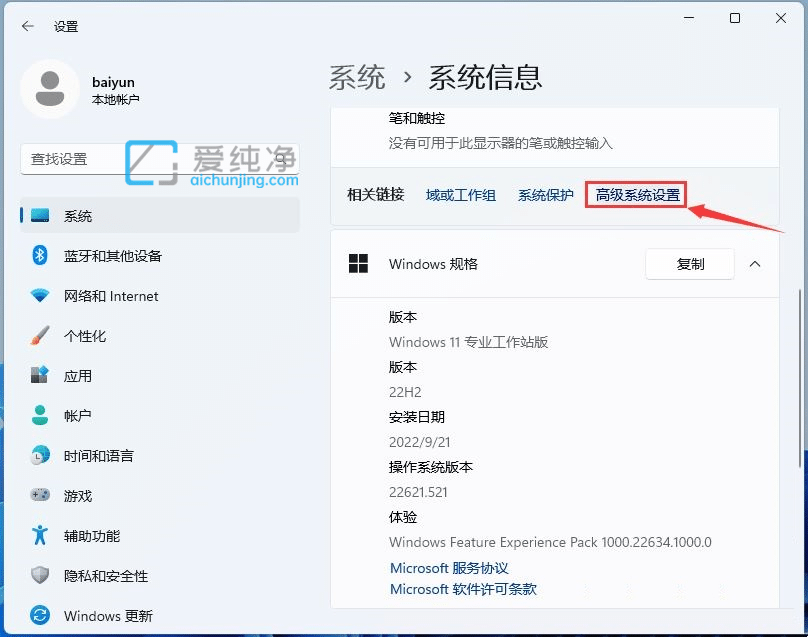Click the Wi-Fi network icon in sidebar

[40, 295]
